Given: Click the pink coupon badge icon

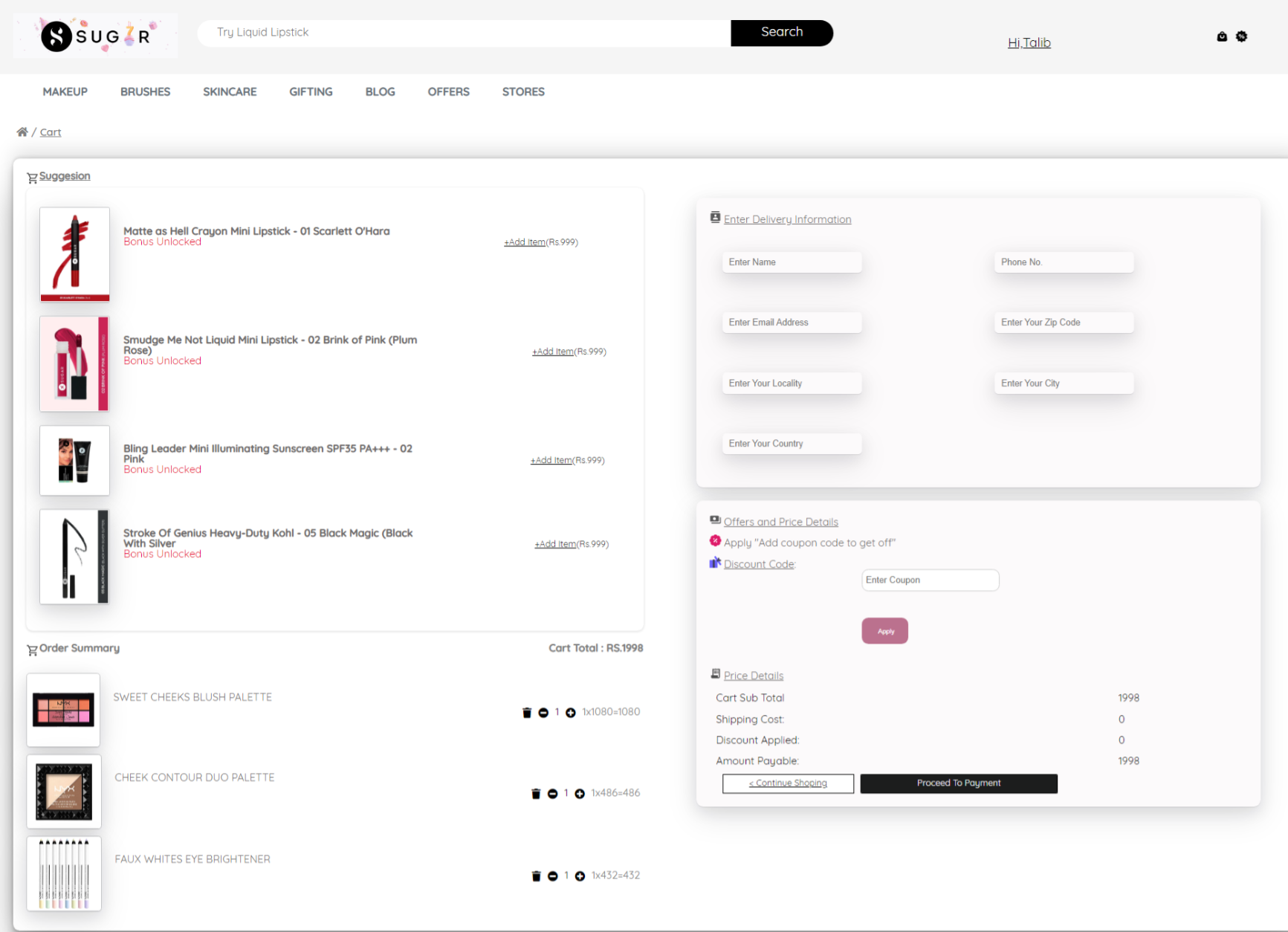Looking at the screenshot, I should coord(715,541).
